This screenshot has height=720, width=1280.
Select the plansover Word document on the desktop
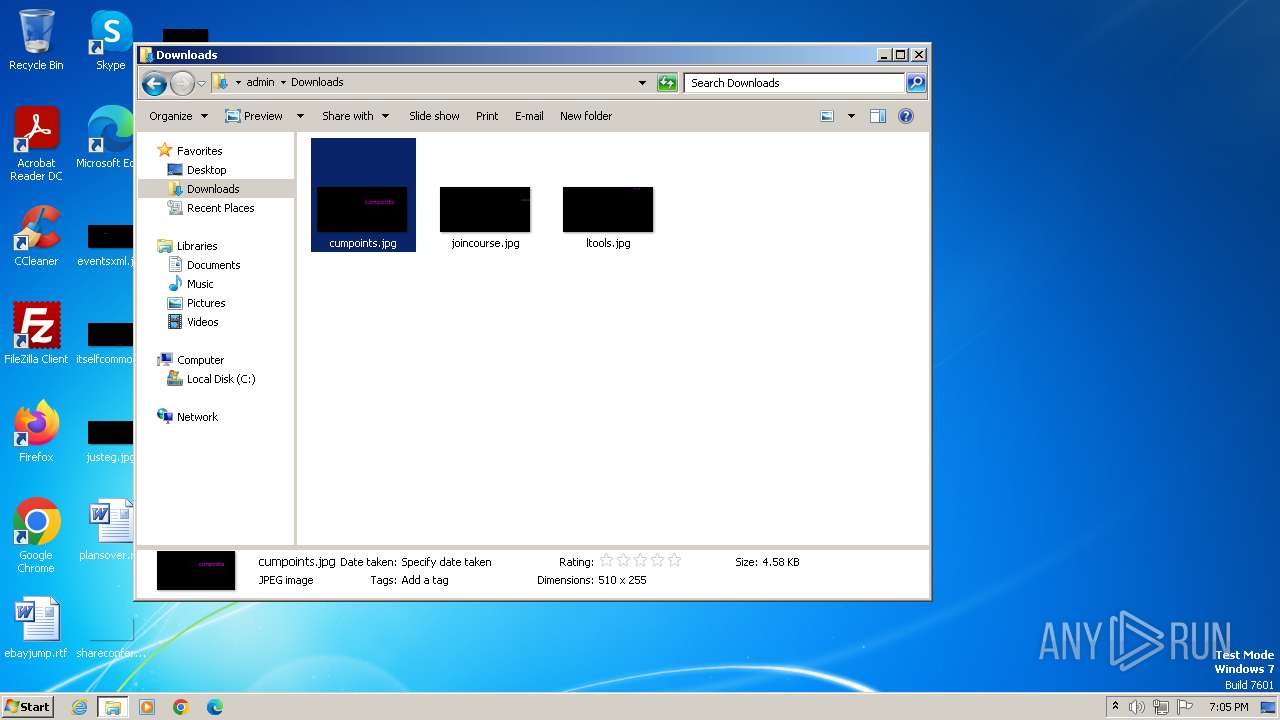[x=108, y=530]
